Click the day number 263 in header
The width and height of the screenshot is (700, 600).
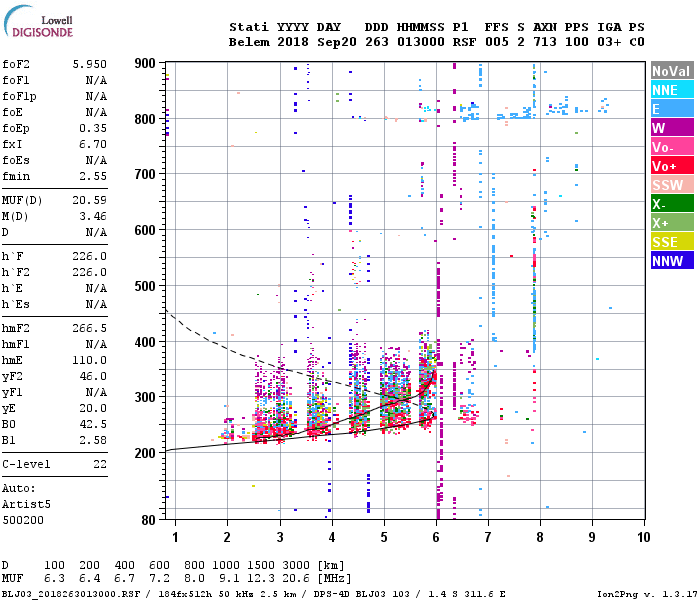click(376, 42)
